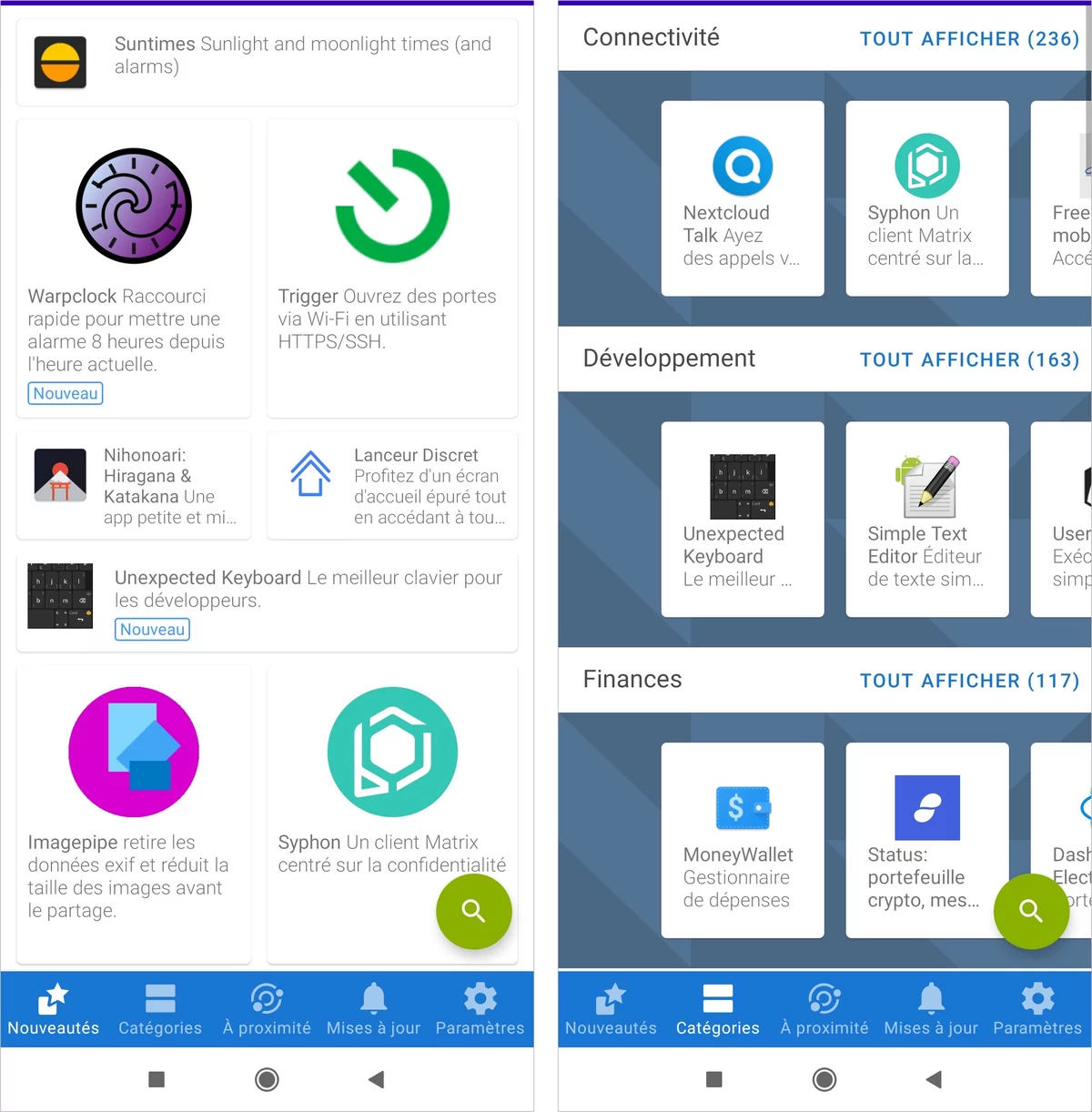Tap Le meilleur clavier pour les développeurs text

pos(308,589)
